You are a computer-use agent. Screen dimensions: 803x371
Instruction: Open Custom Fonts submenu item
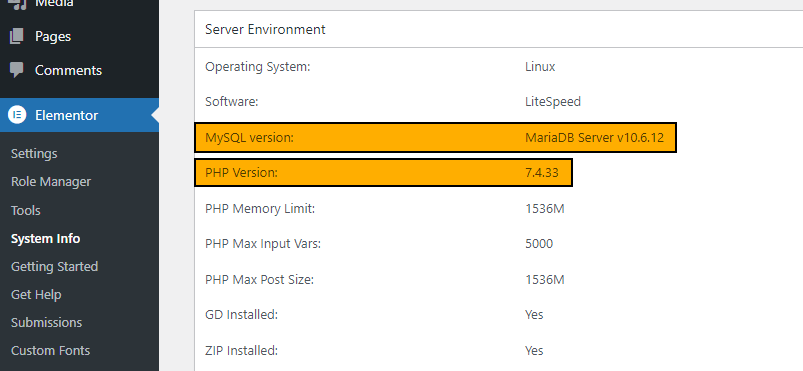pos(50,351)
